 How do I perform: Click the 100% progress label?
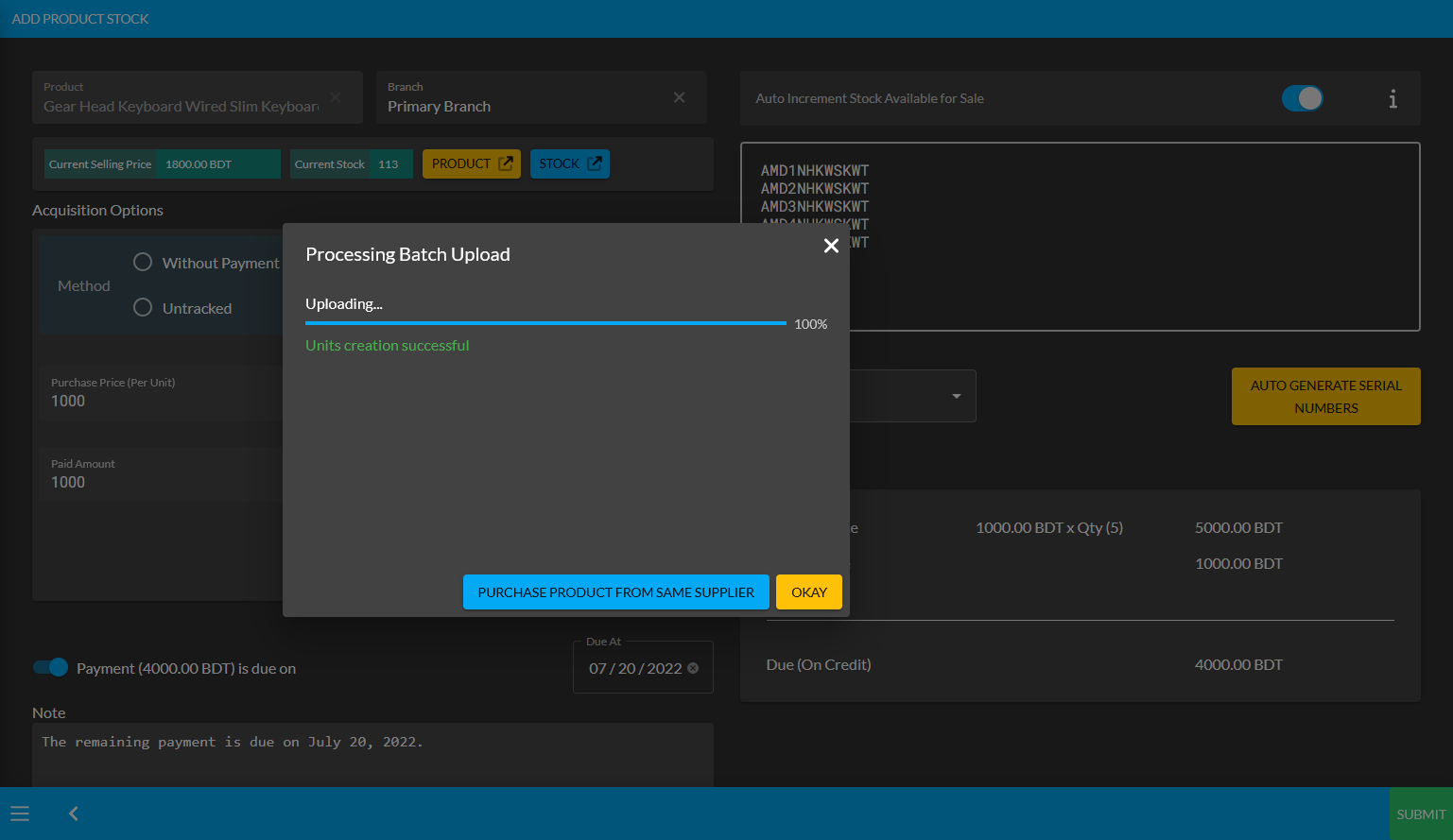[810, 324]
